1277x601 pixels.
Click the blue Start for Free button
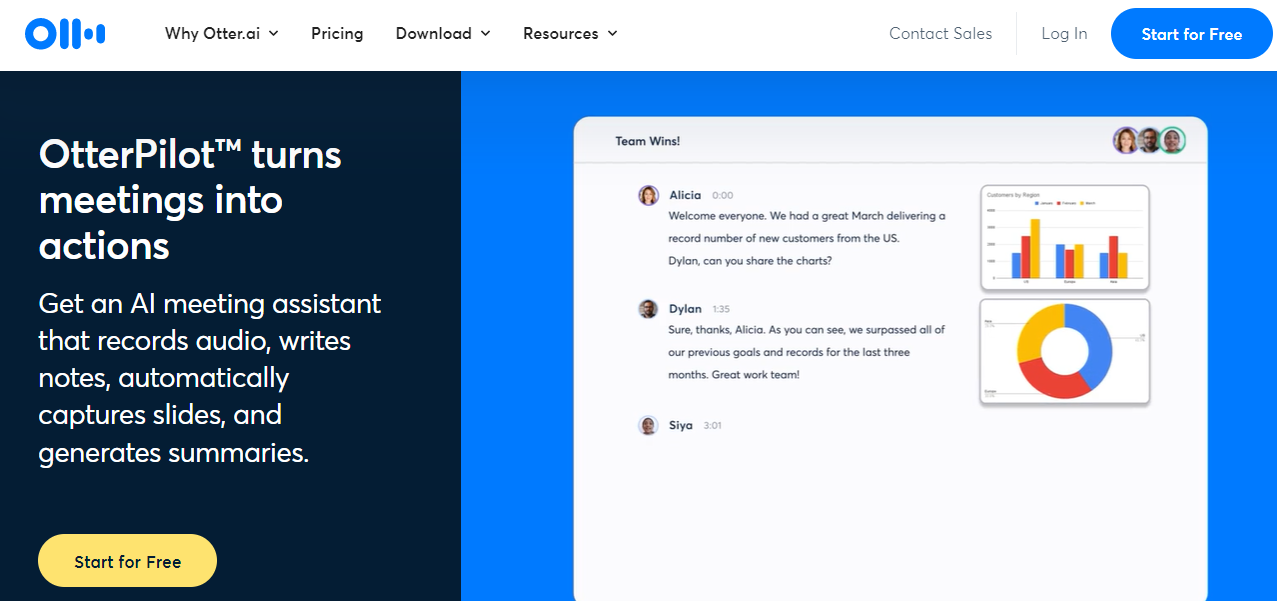(x=1191, y=34)
